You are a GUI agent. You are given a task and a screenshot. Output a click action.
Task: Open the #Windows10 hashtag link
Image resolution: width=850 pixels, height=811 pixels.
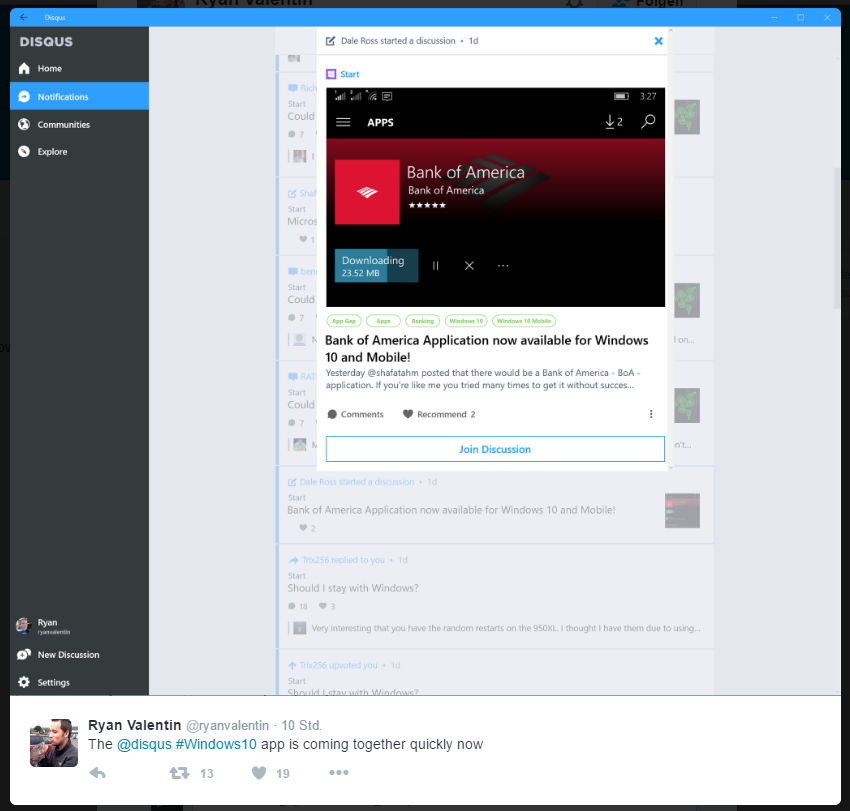coord(216,744)
